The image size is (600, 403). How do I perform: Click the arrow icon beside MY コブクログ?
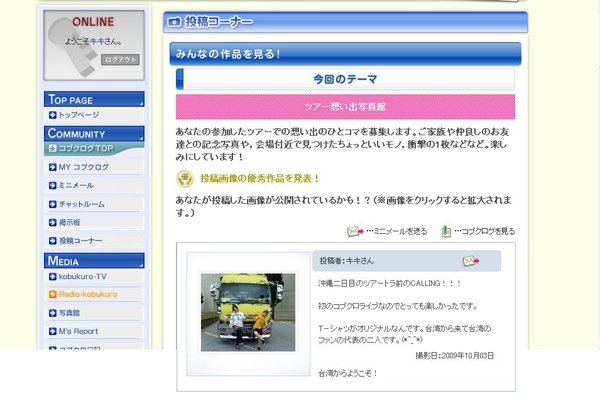tap(53, 167)
